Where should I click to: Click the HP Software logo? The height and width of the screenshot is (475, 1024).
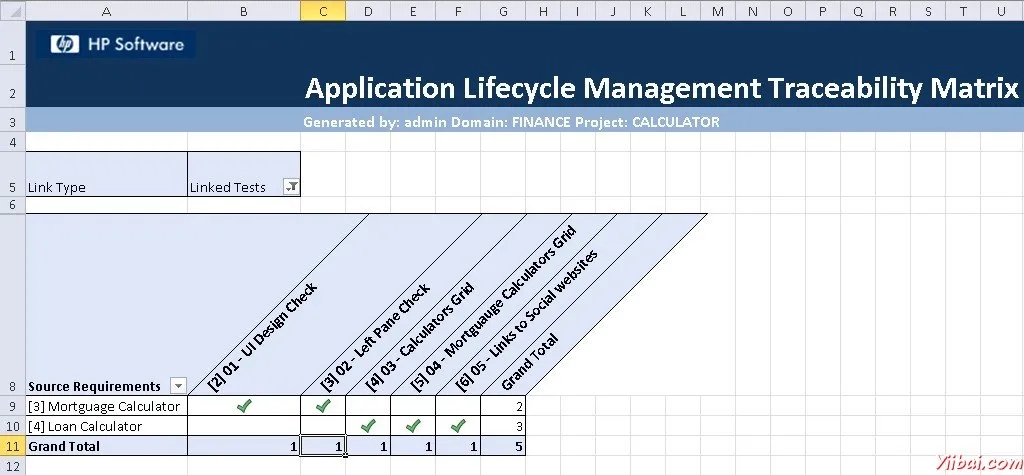[x=116, y=44]
